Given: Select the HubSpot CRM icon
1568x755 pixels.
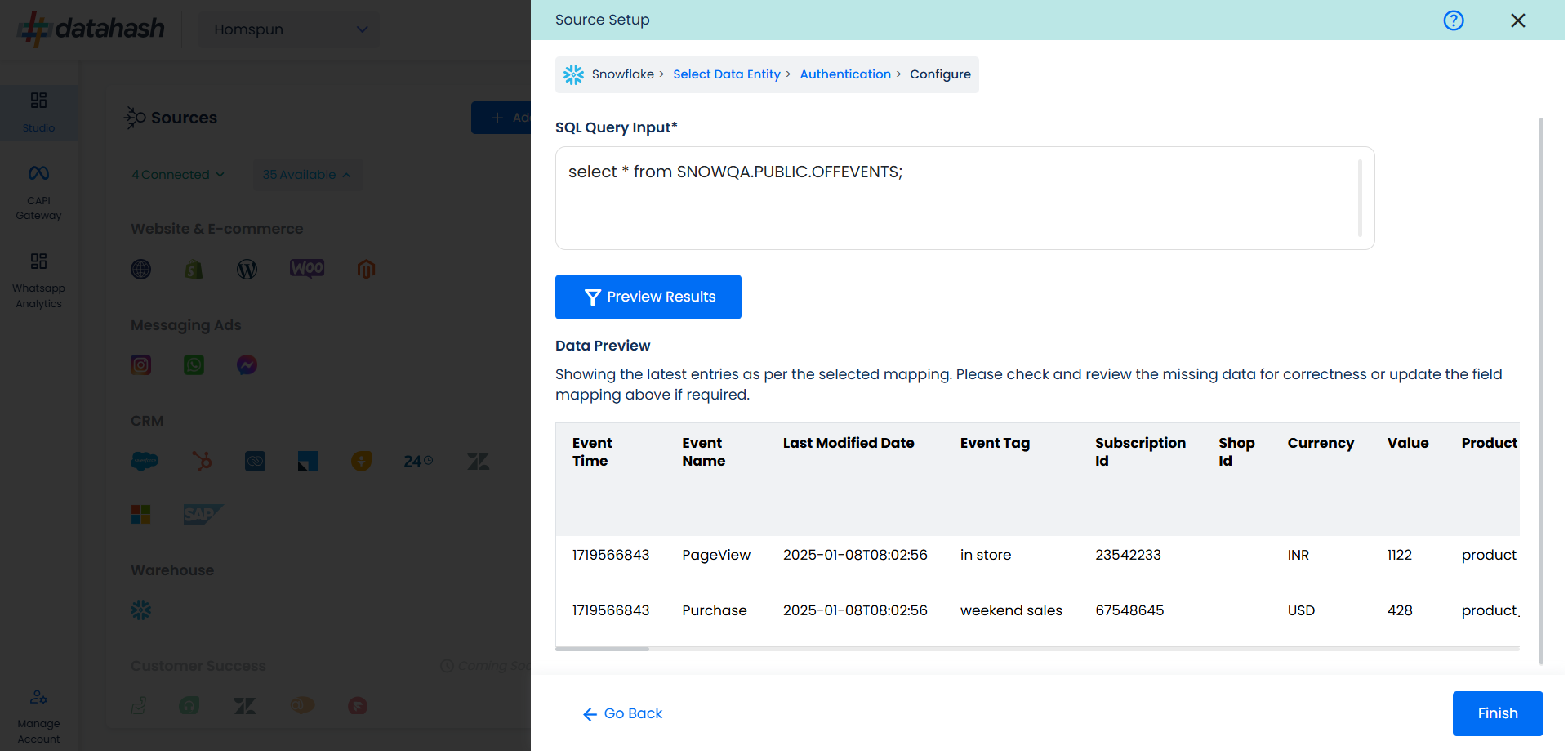Looking at the screenshot, I should coord(202,462).
